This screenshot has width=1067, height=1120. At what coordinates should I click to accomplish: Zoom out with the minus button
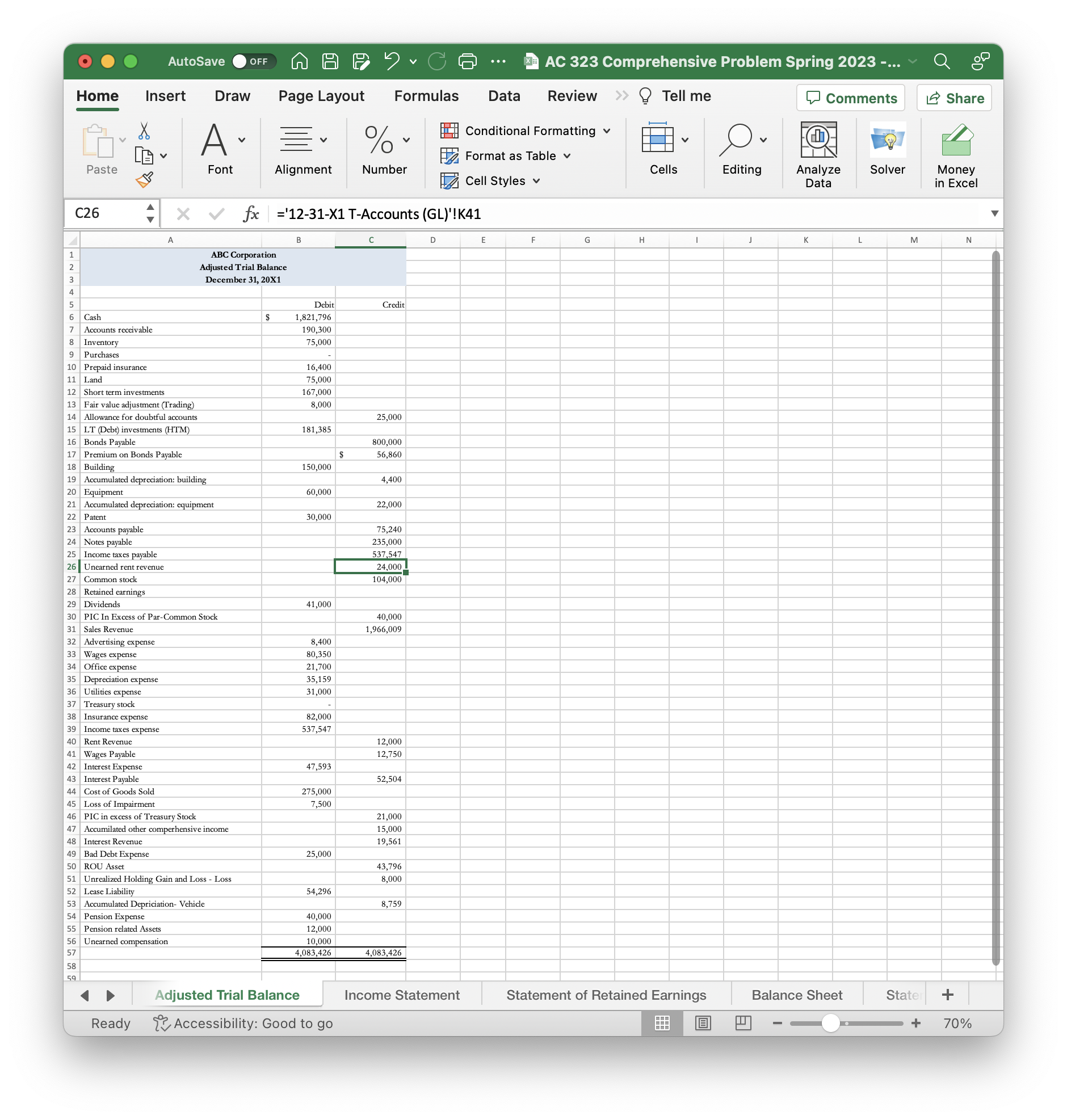click(x=778, y=1024)
